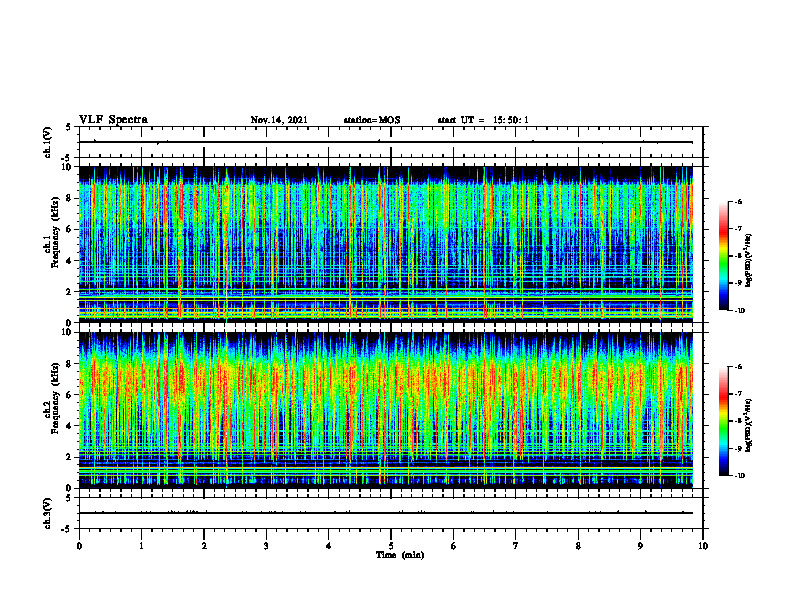Click the "4" kHz tick of ch.1 panel
The height and width of the screenshot is (612, 792).
[70, 261]
